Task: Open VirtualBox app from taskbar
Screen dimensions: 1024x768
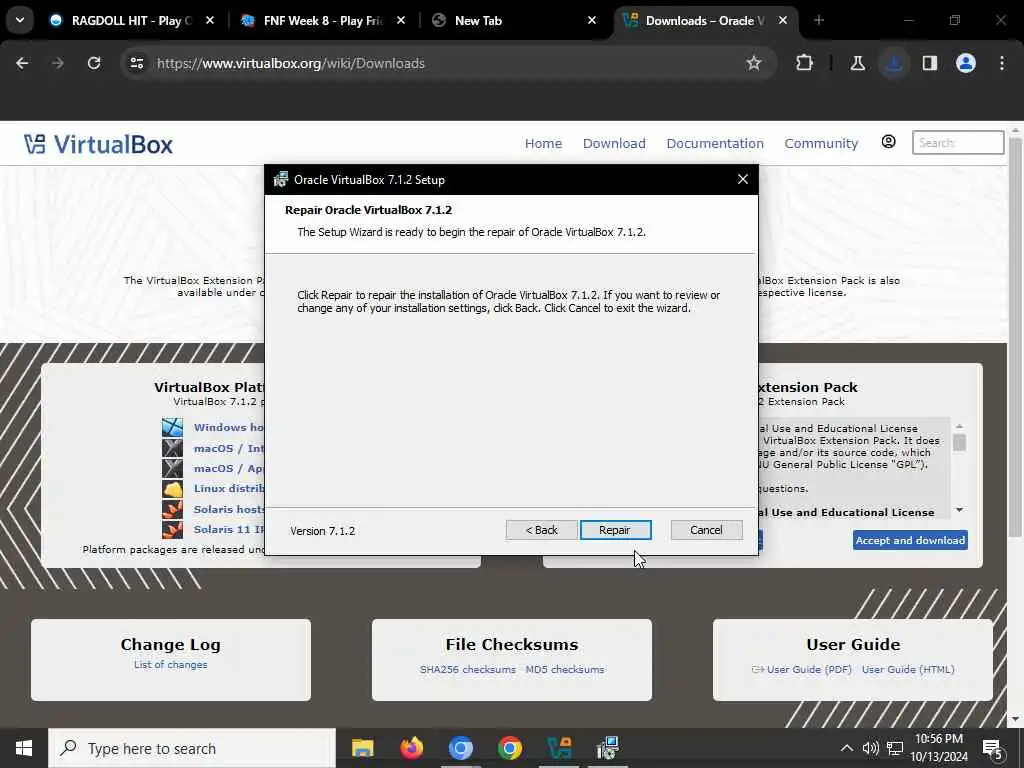Action: tap(559, 748)
